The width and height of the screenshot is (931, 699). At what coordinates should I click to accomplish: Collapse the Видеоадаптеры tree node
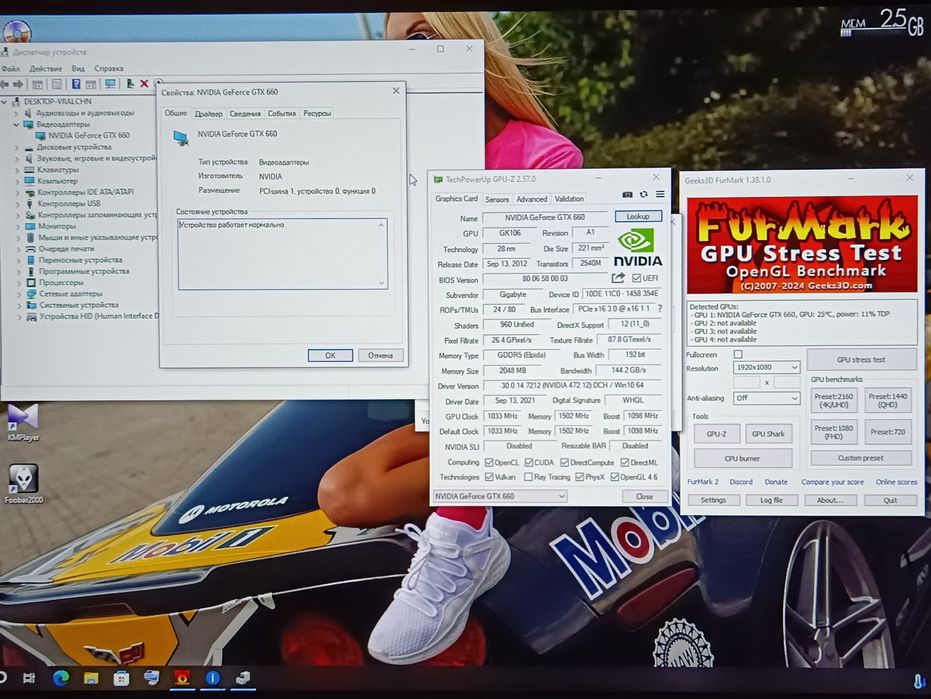point(17,124)
